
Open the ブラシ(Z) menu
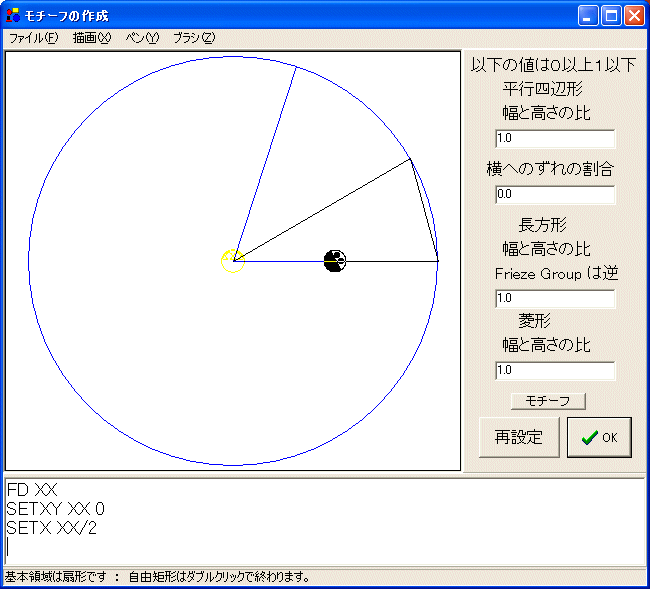(x=194, y=38)
